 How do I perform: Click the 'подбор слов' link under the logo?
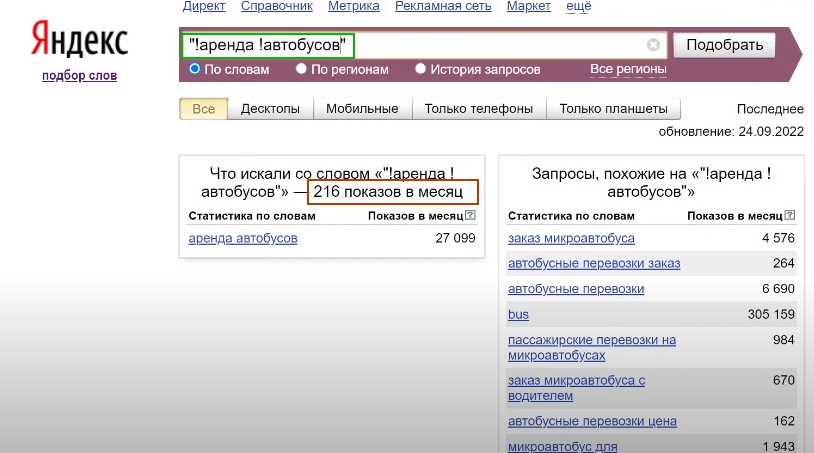(x=79, y=76)
